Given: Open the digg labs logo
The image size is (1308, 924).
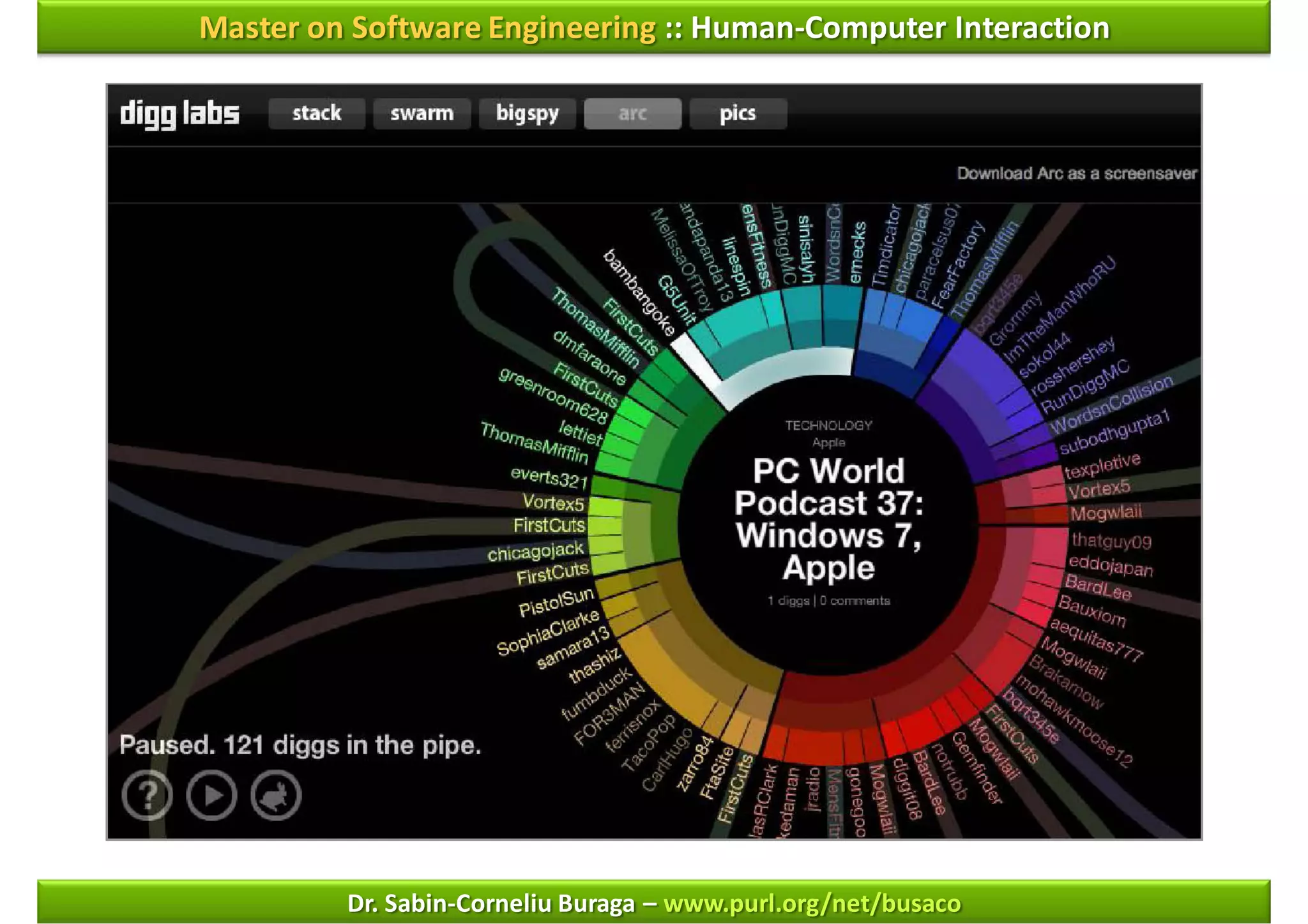Looking at the screenshot, I should click(179, 114).
